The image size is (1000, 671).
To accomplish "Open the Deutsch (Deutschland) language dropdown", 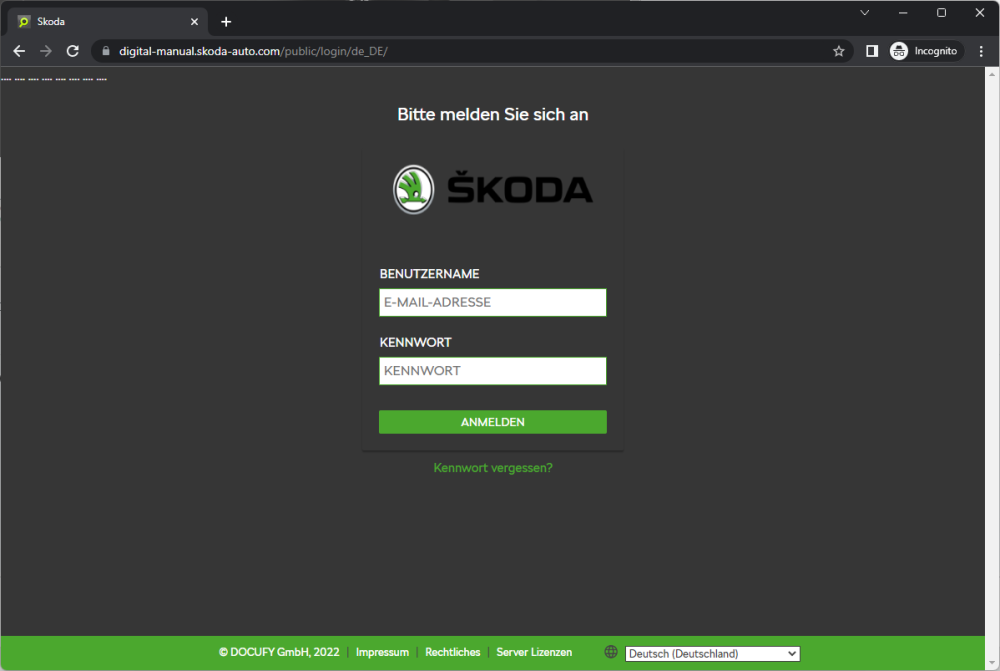I will coord(712,654).
